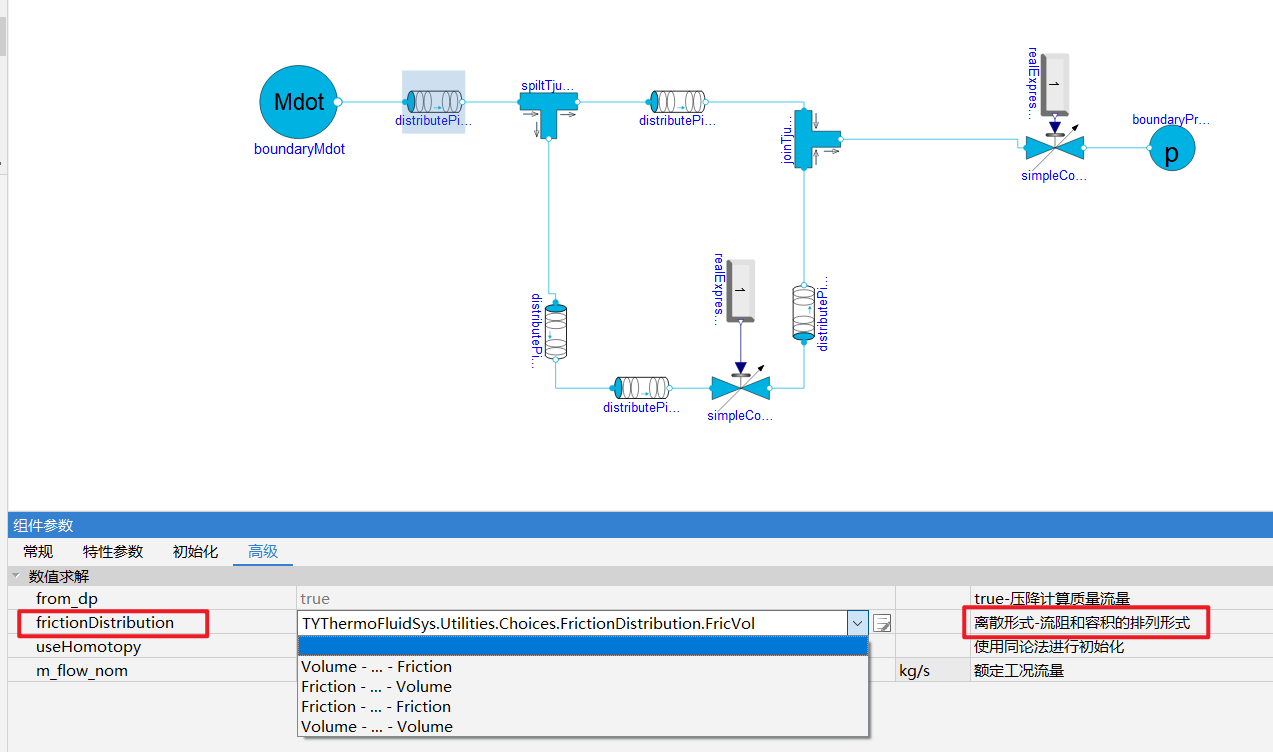Select the blank highlighted dropdown option

point(583,647)
